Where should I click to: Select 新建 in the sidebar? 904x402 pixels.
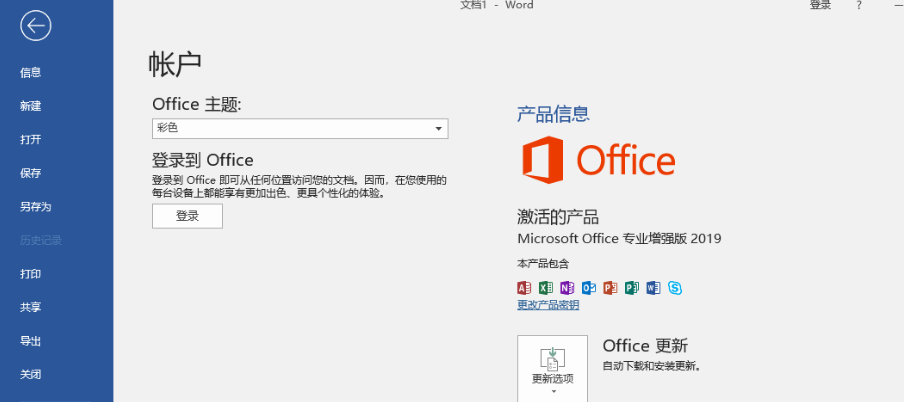pyautogui.click(x=31, y=106)
